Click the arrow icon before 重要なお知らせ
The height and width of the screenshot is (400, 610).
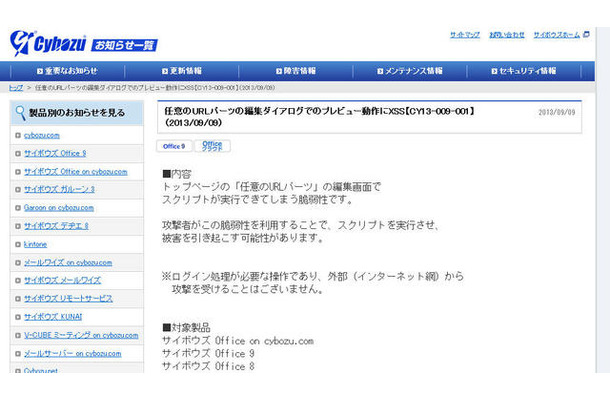coord(40,71)
